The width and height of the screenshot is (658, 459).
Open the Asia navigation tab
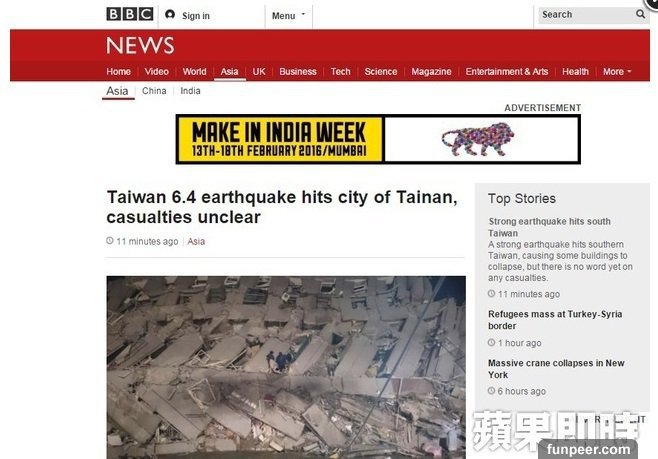tap(230, 72)
